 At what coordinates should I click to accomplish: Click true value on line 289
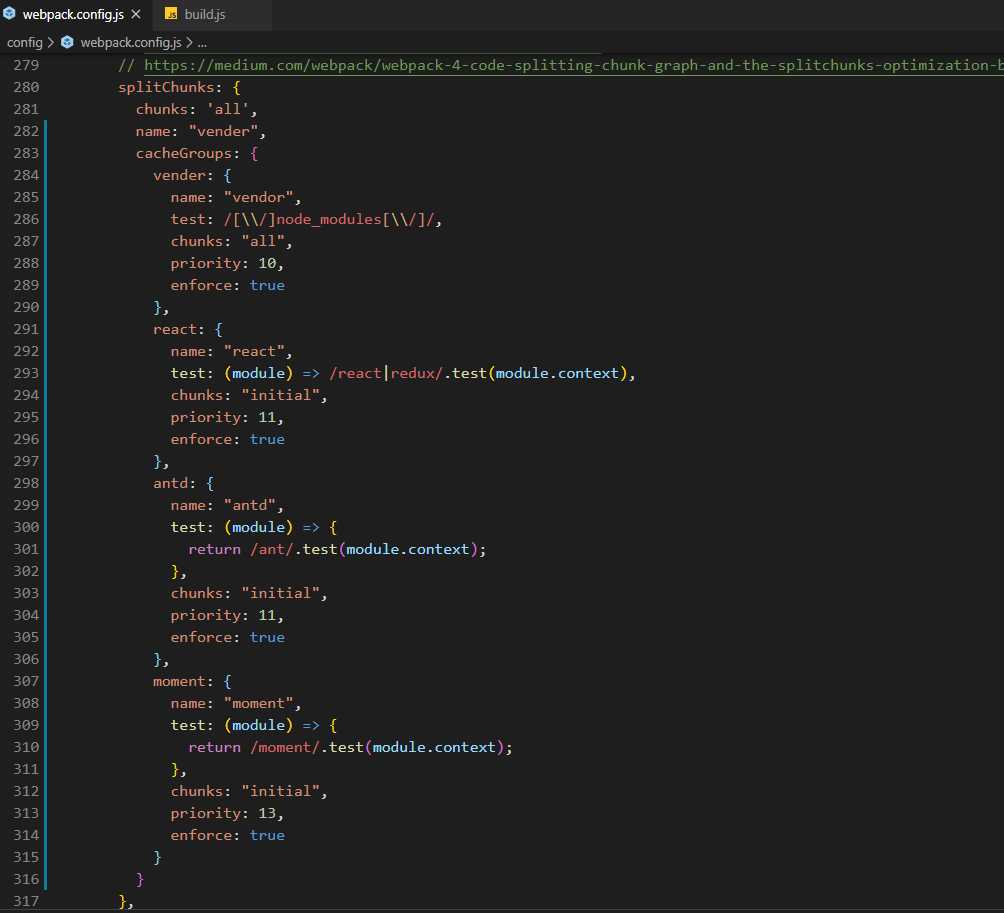click(267, 286)
